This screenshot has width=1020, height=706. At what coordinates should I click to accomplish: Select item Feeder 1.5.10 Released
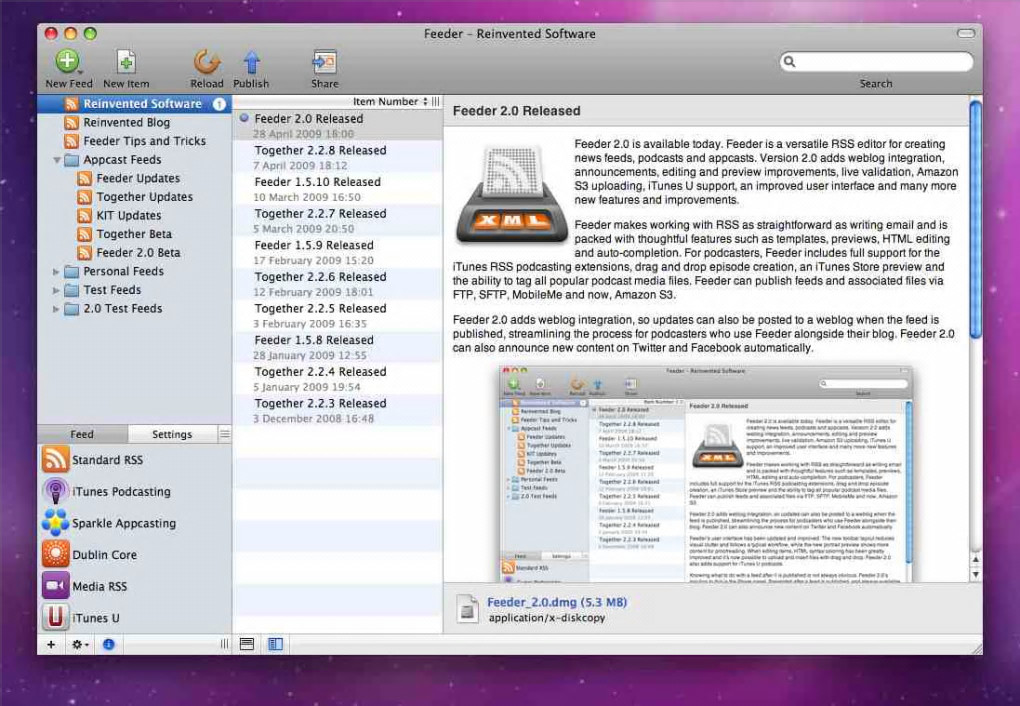(x=337, y=189)
